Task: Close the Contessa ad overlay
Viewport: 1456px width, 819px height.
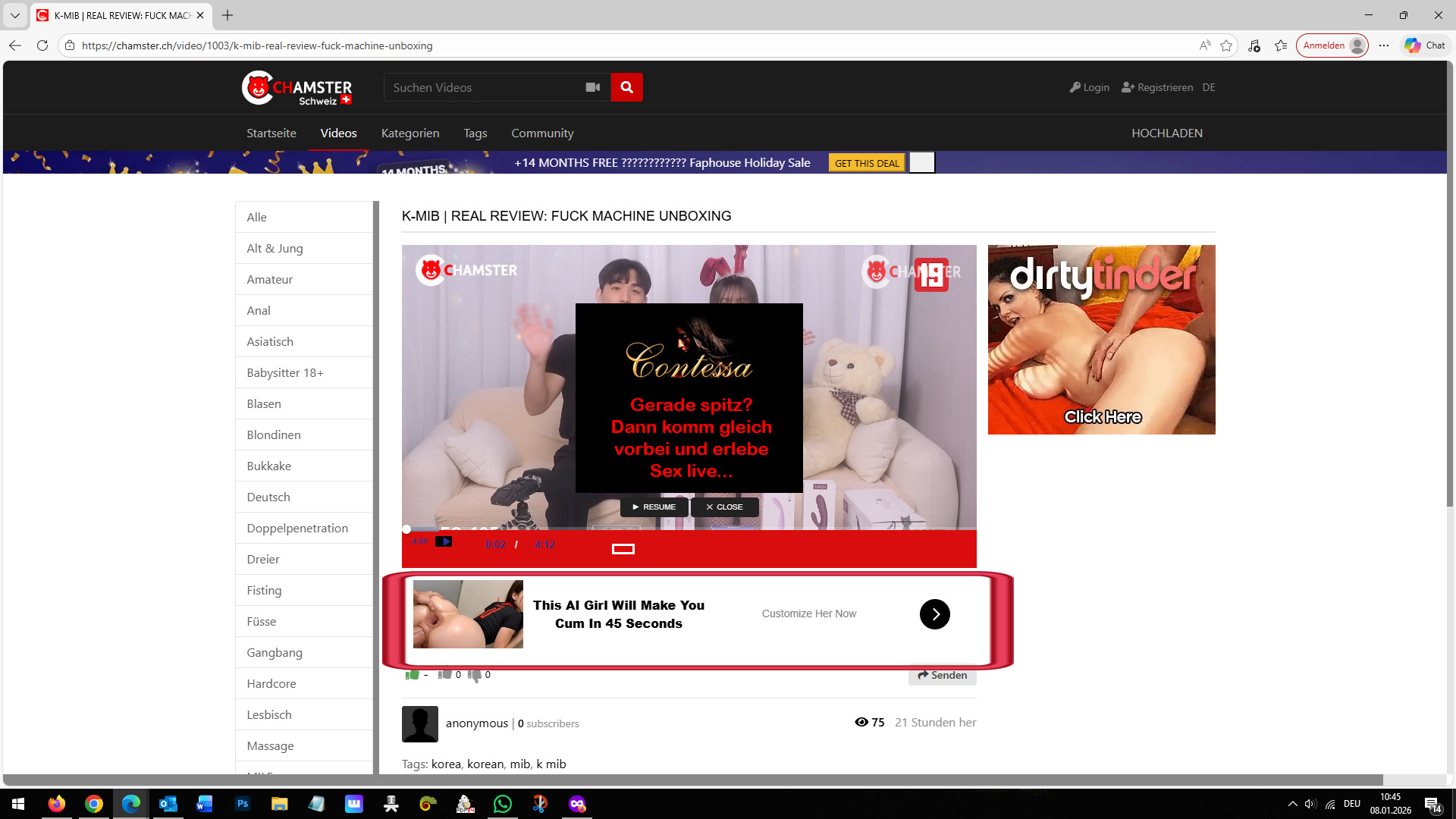Action: pos(724,507)
